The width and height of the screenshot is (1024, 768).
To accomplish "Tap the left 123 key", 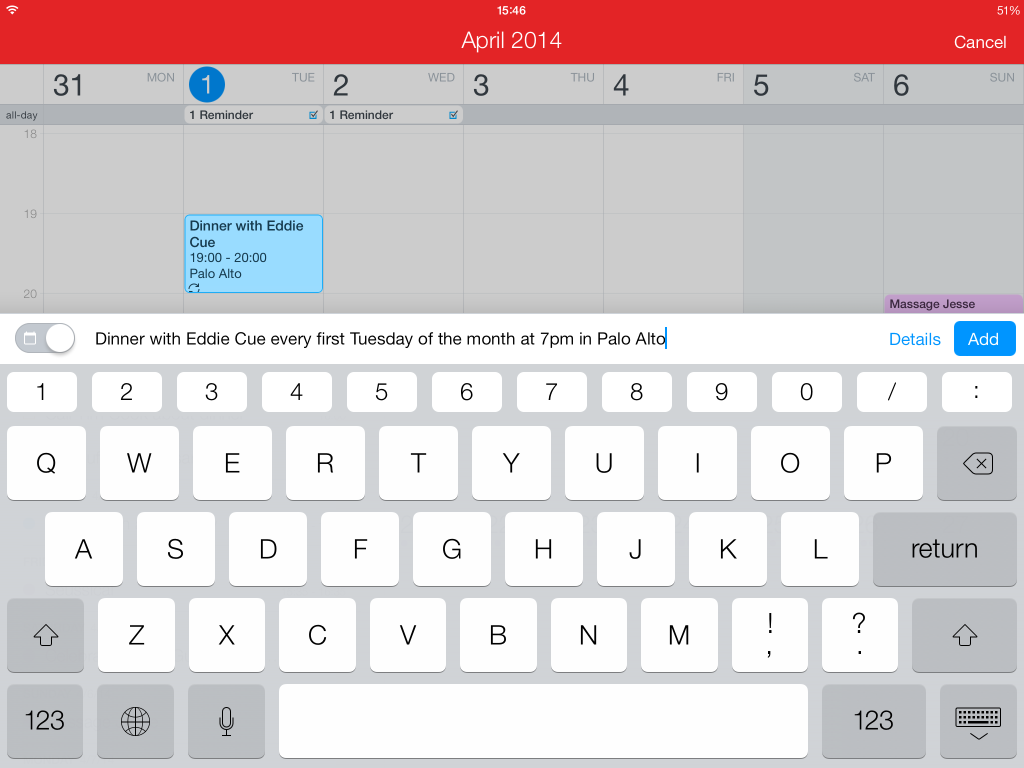I will (44, 721).
